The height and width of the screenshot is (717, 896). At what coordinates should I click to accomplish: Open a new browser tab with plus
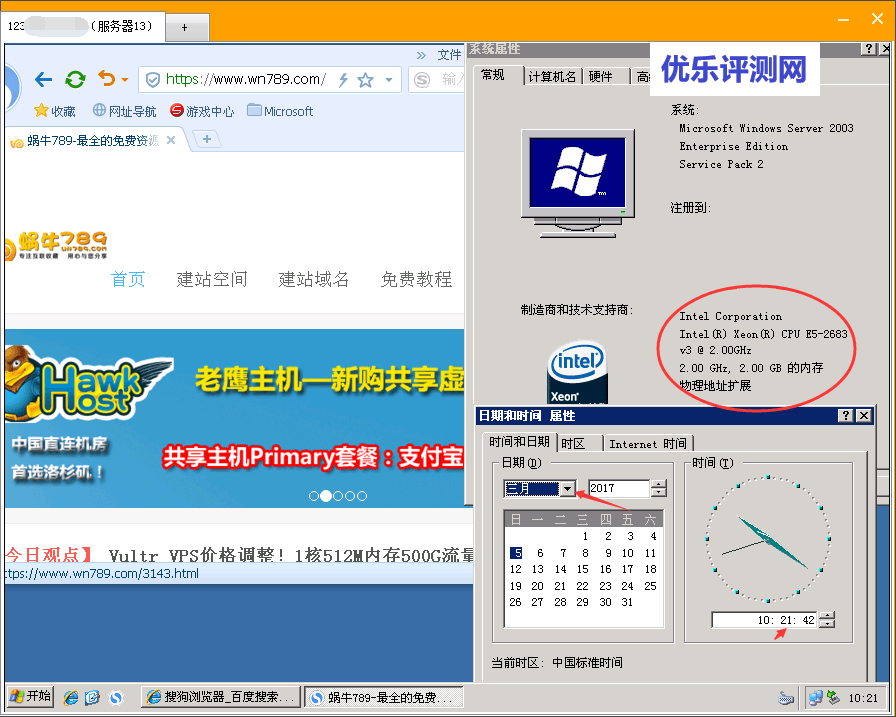(x=207, y=139)
